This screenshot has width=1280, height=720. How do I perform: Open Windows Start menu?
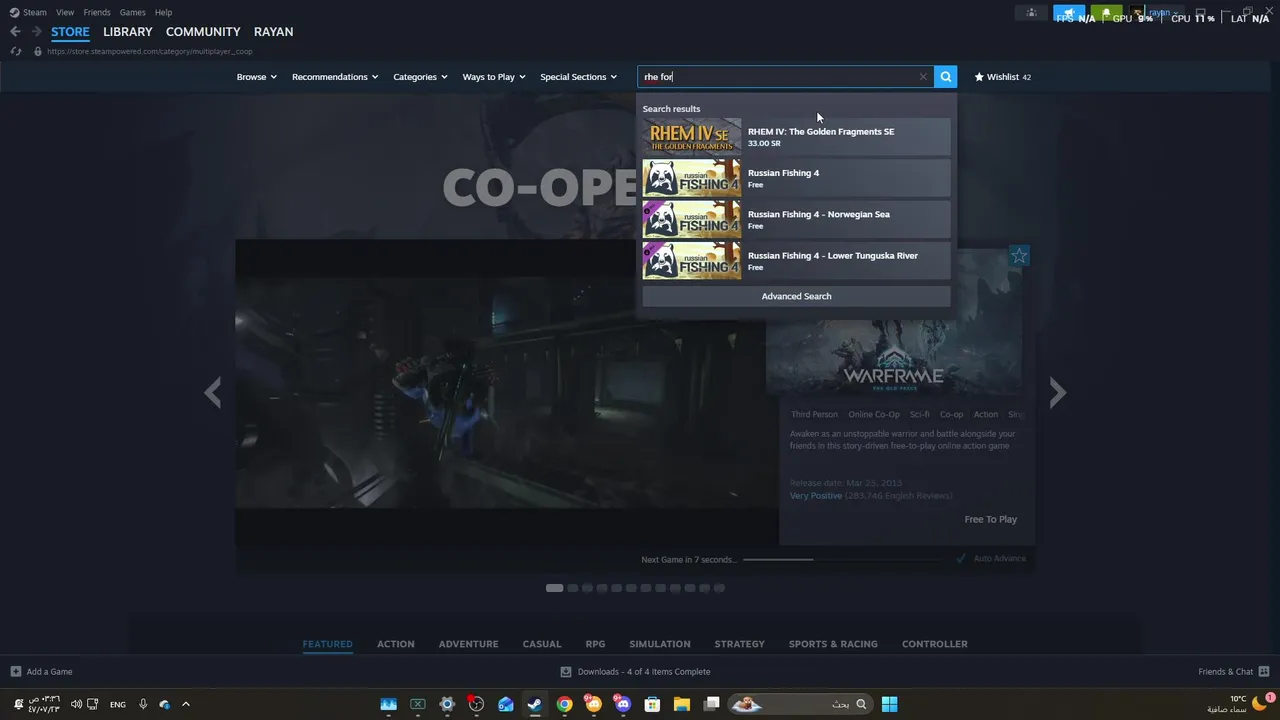coord(889,704)
